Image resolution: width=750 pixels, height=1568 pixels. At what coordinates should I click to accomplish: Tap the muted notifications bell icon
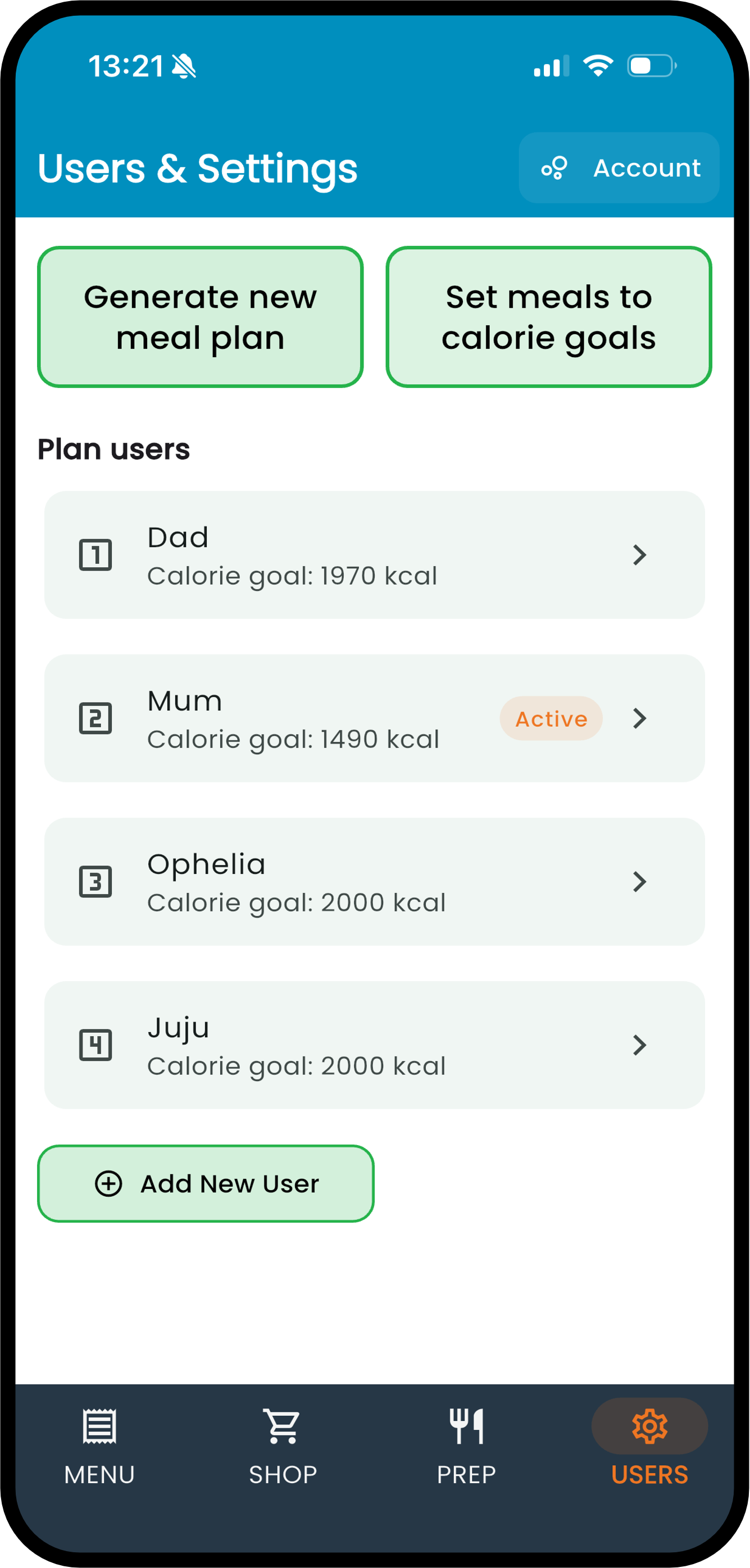[x=184, y=66]
